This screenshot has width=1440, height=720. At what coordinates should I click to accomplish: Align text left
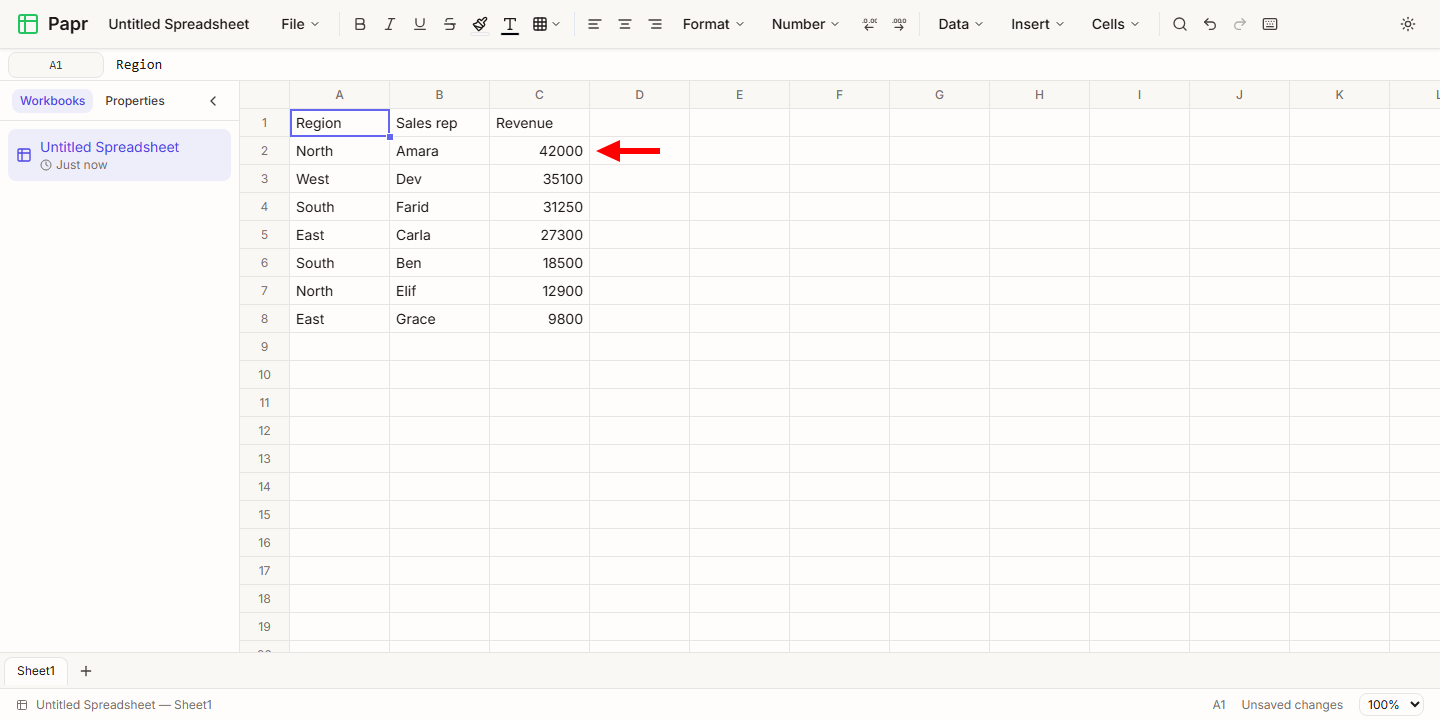pyautogui.click(x=595, y=24)
